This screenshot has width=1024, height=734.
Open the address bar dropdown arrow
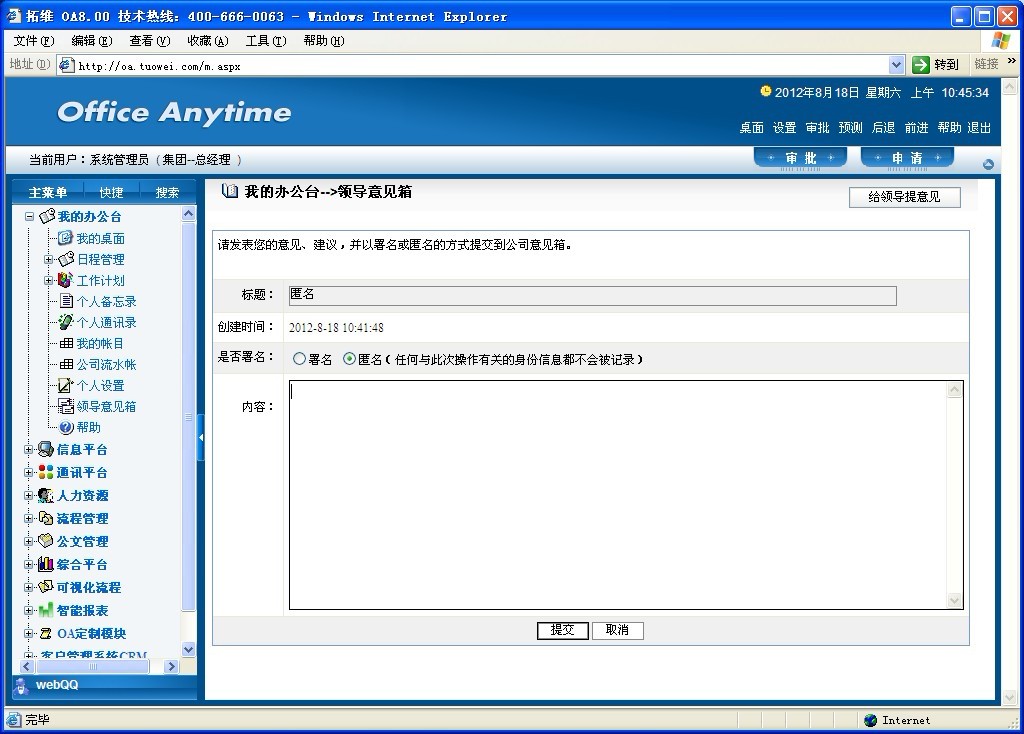coord(896,65)
